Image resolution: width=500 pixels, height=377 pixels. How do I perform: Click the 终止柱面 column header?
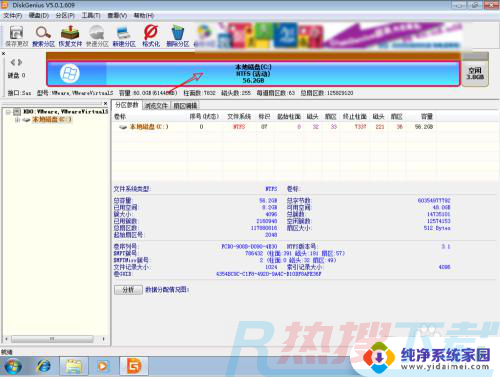point(355,117)
